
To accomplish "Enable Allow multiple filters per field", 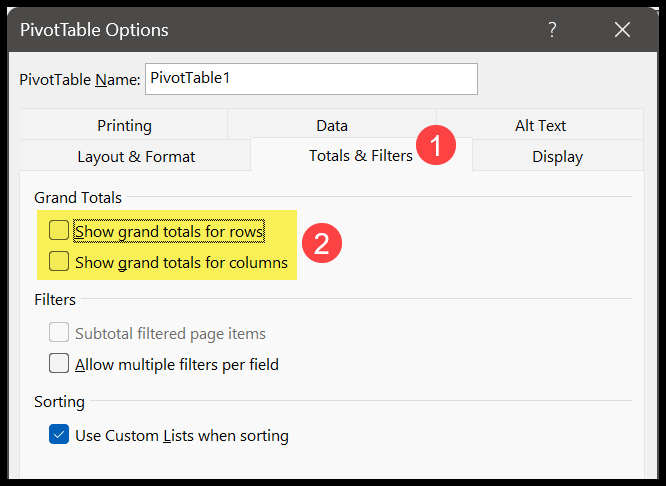I will click(x=59, y=363).
